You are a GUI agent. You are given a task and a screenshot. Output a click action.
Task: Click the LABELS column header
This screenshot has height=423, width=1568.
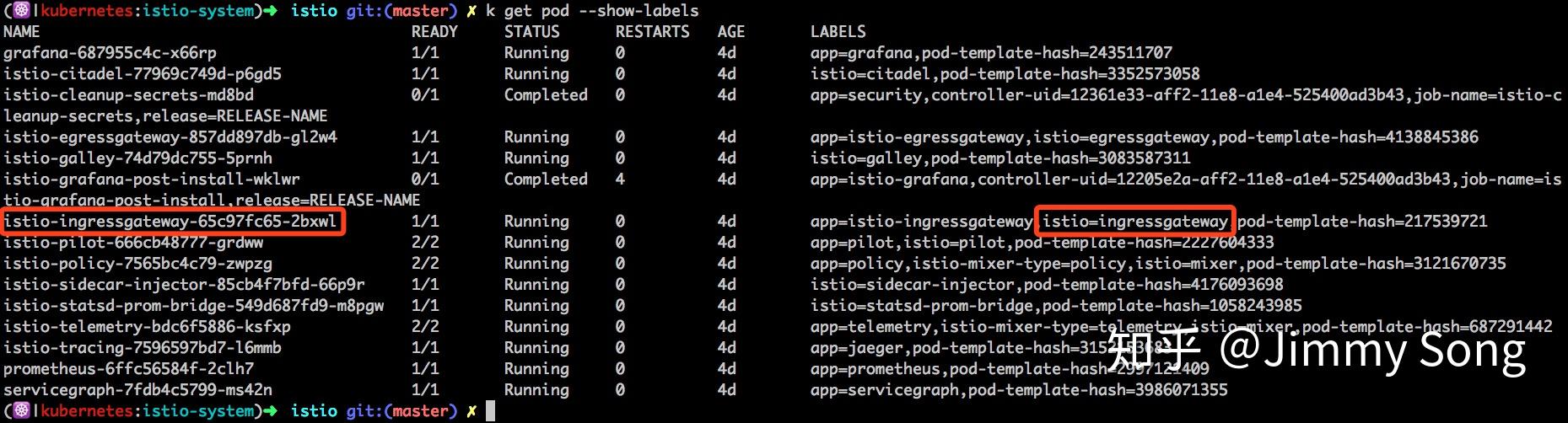[838, 32]
